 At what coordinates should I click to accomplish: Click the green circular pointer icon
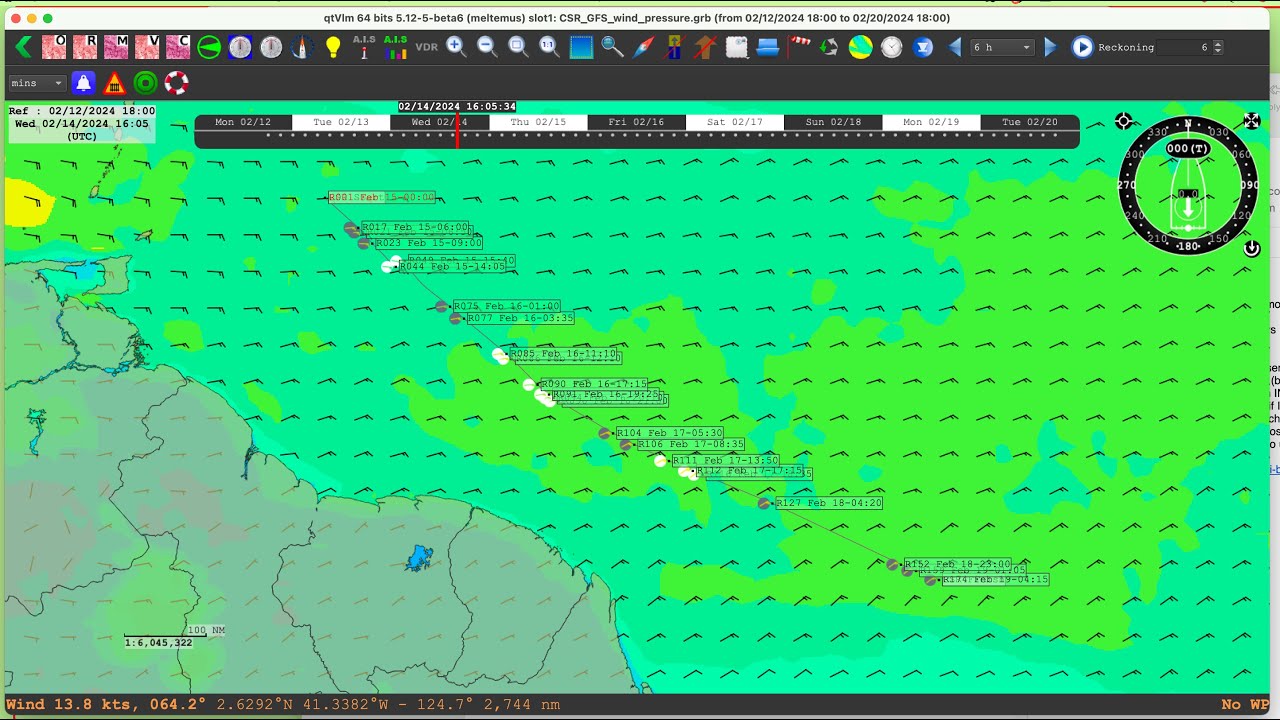tap(209, 47)
